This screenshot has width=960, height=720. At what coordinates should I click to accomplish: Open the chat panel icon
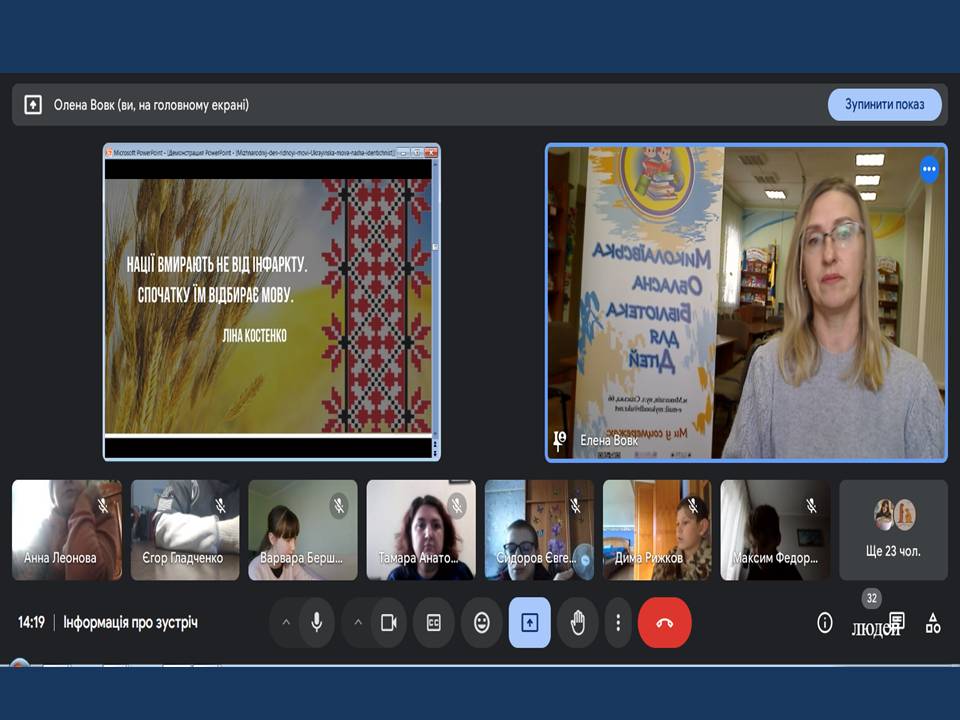pos(897,622)
